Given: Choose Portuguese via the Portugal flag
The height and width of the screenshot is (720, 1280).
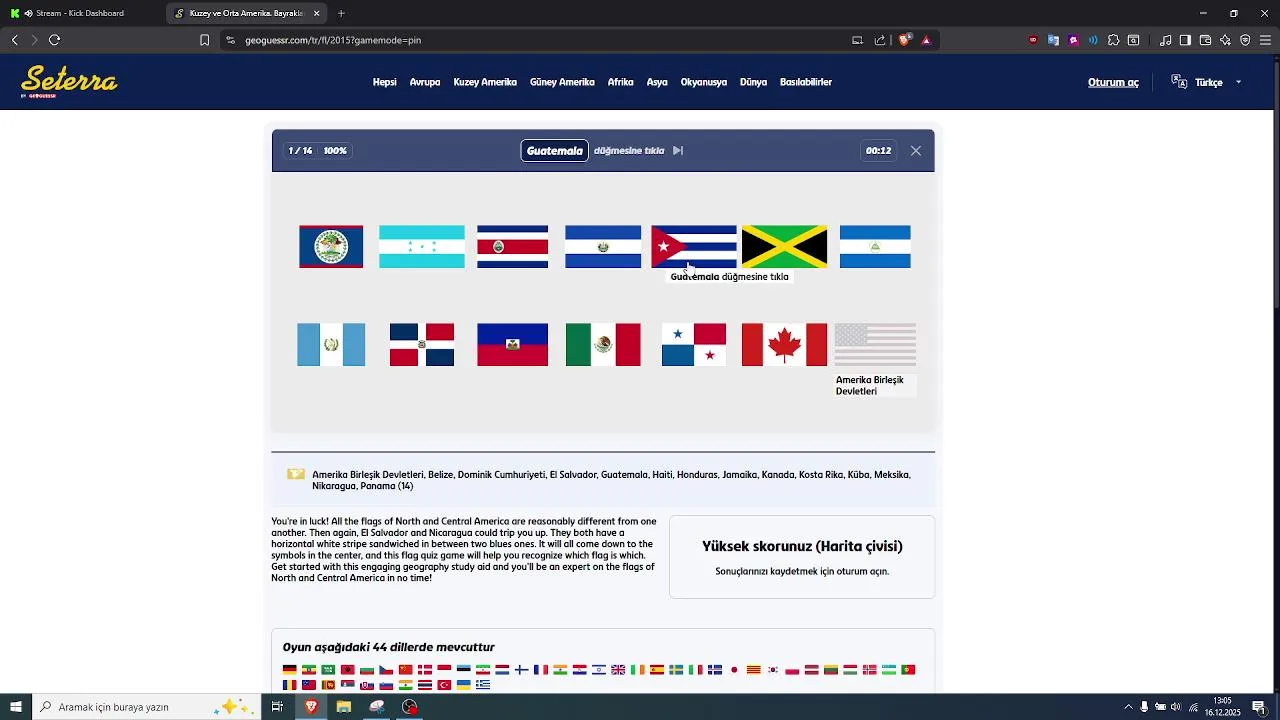Looking at the screenshot, I should pyautogui.click(x=908, y=670).
